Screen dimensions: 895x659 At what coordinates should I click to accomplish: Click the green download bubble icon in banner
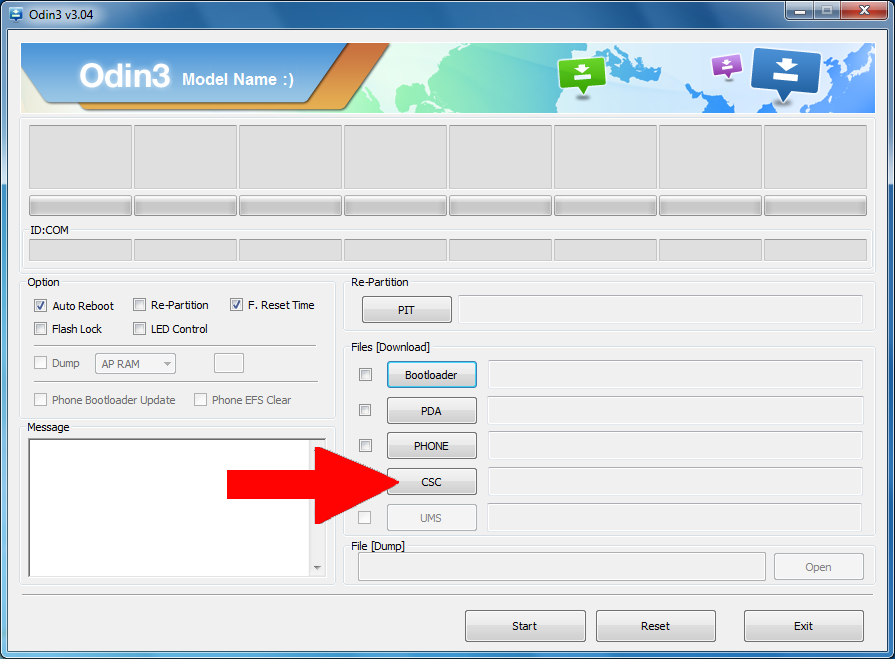click(x=582, y=76)
